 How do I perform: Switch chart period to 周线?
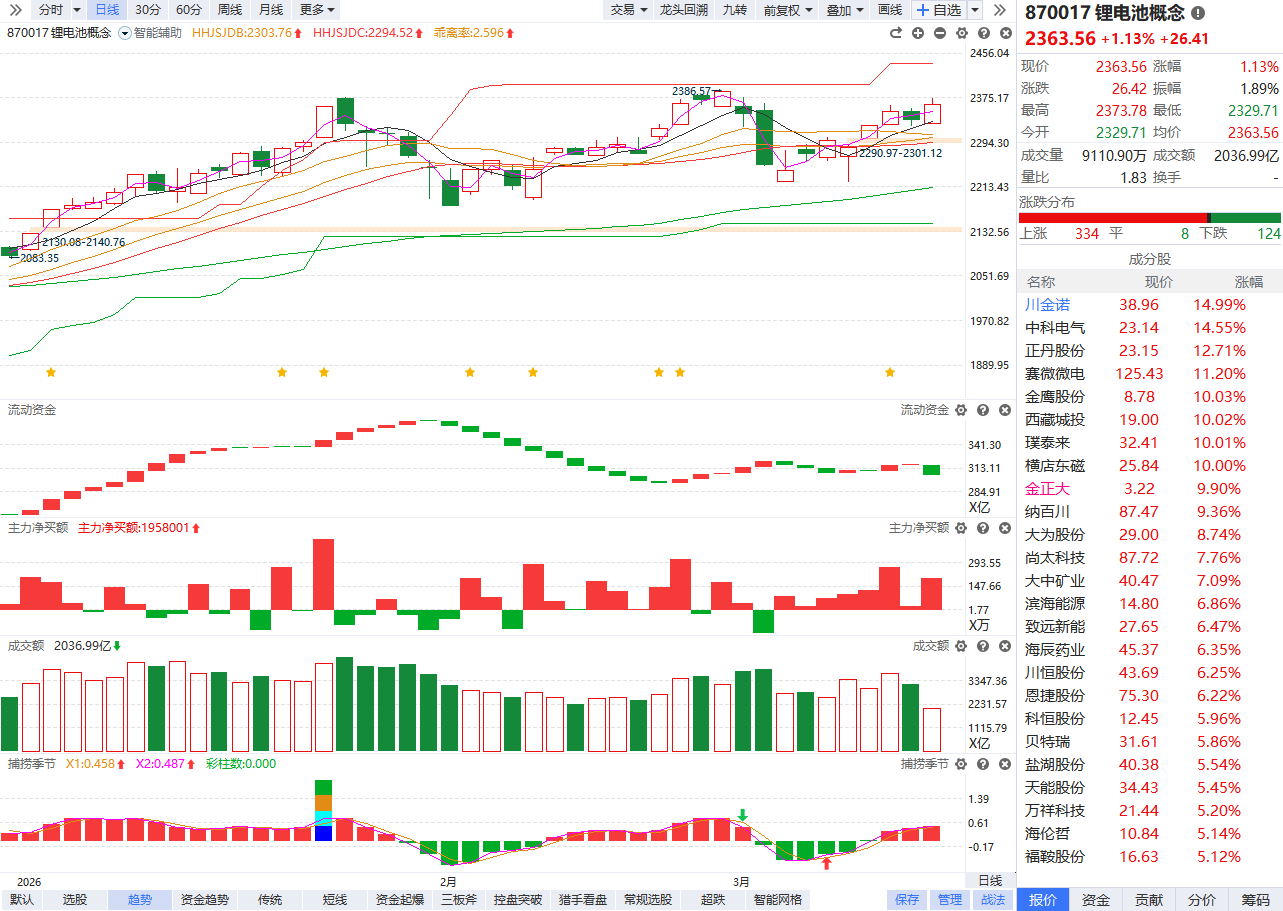pos(229,10)
